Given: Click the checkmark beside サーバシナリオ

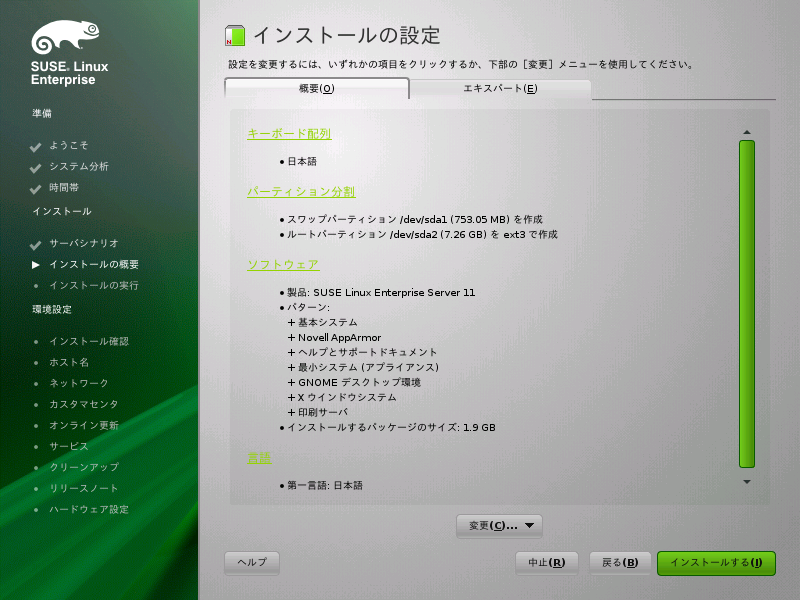Looking at the screenshot, I should tap(35, 245).
